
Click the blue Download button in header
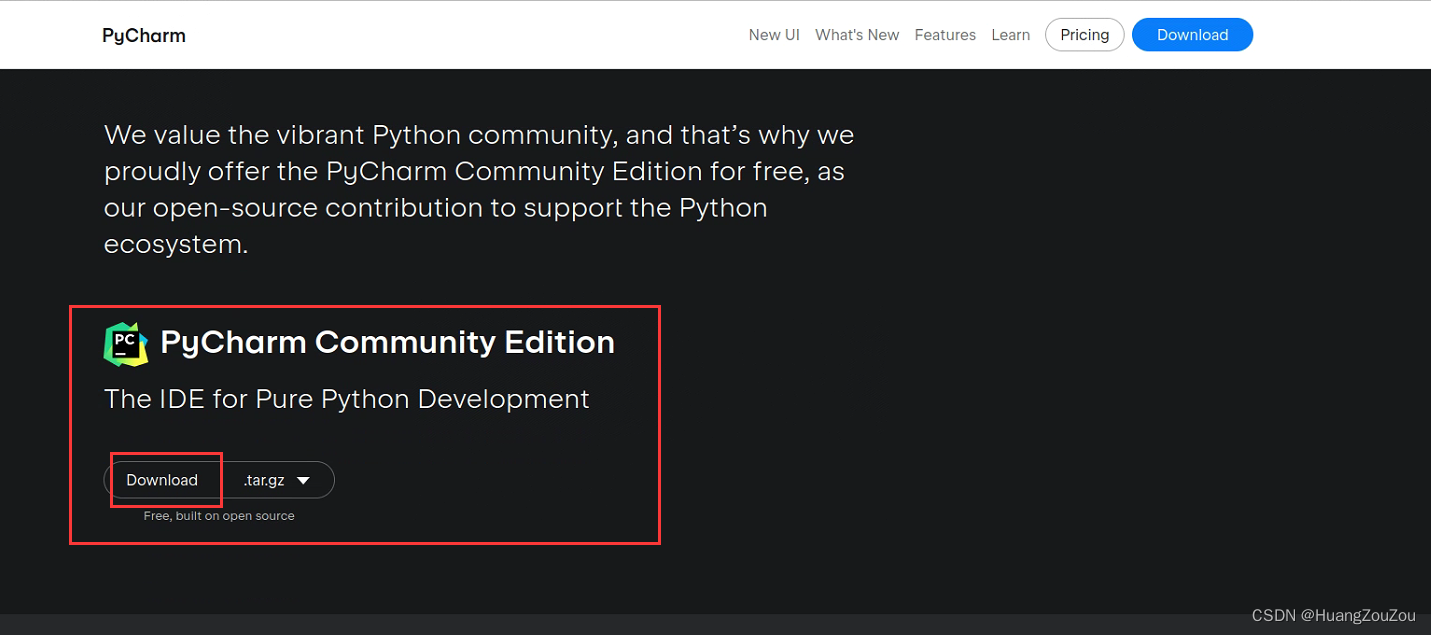click(1192, 35)
